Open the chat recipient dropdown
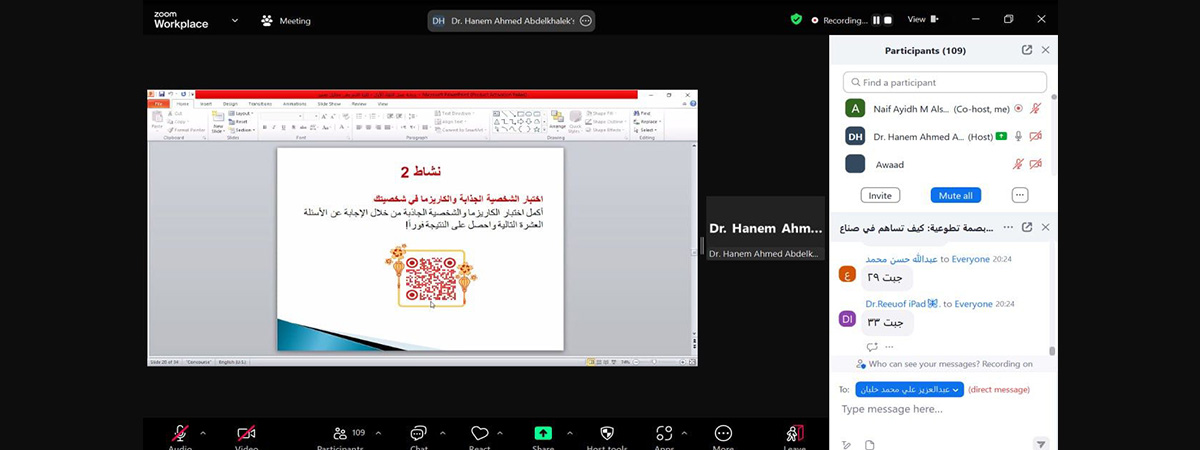The width and height of the screenshot is (1200, 450). pyautogui.click(x=910, y=389)
